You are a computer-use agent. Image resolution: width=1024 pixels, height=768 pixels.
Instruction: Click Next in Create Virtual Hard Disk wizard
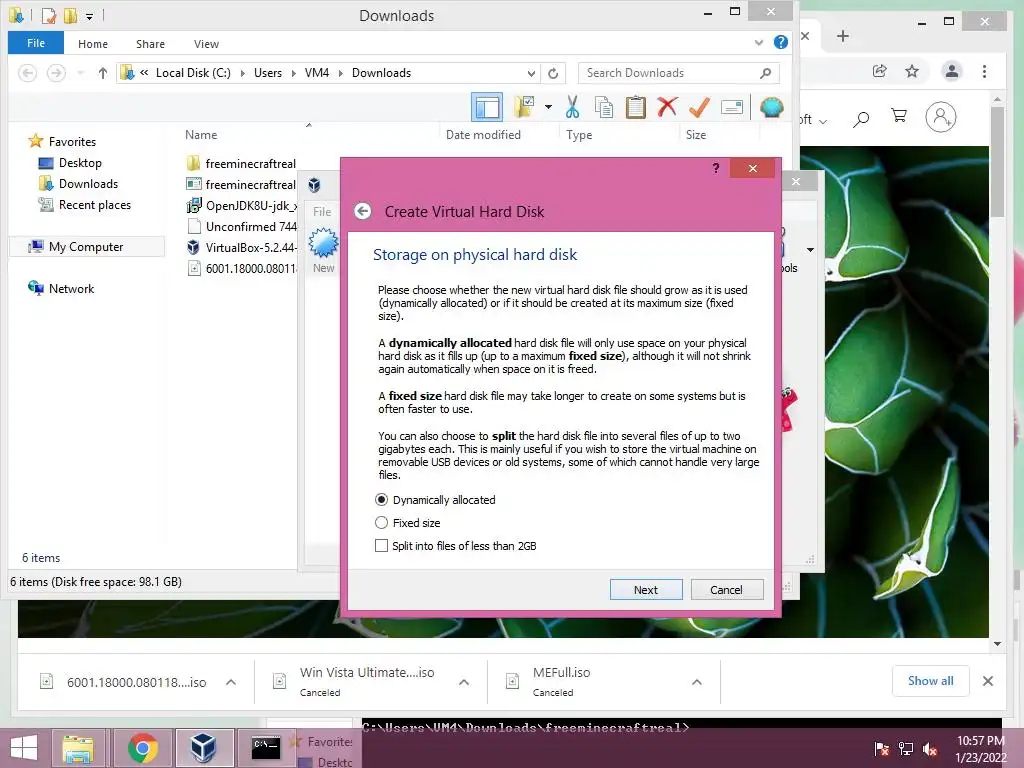coord(646,590)
